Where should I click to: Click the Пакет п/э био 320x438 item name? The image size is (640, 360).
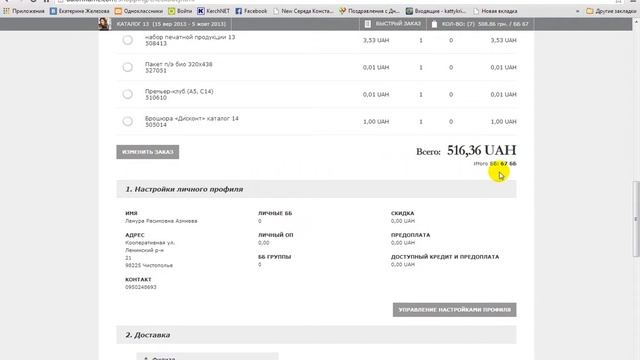pos(179,64)
